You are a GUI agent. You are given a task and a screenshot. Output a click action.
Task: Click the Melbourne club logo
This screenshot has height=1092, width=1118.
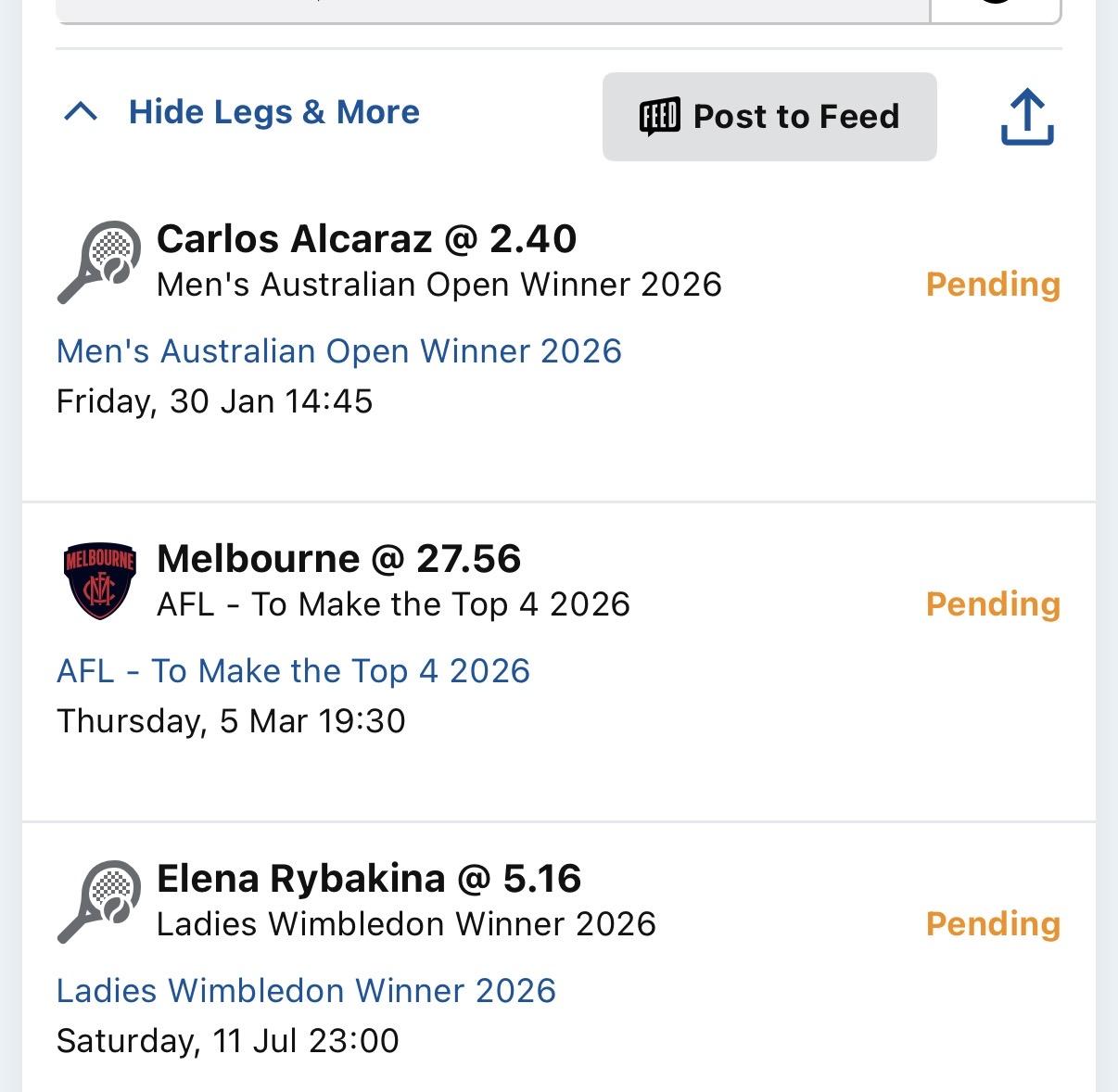tap(99, 581)
